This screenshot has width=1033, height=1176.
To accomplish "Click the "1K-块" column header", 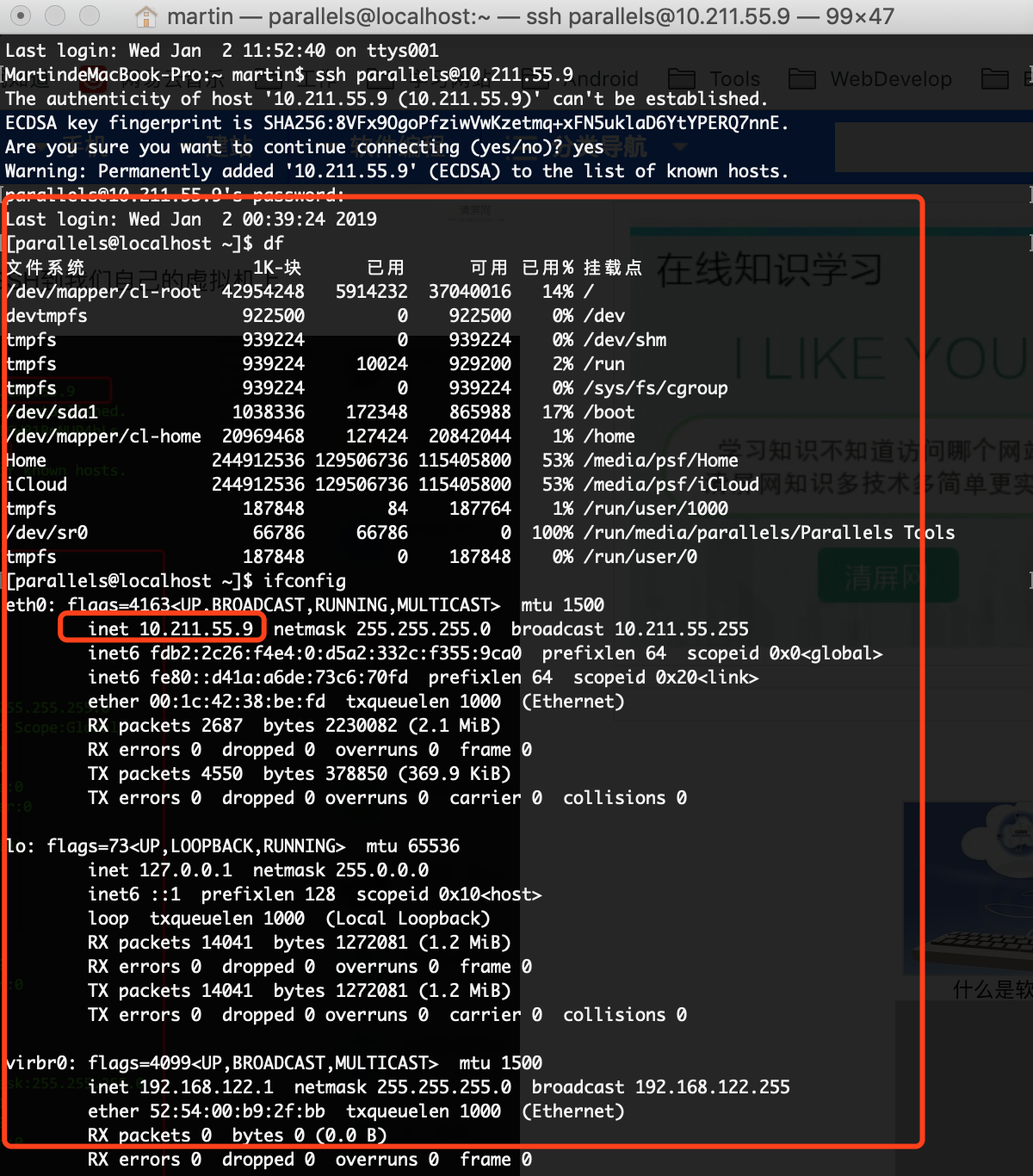I will [x=277, y=268].
